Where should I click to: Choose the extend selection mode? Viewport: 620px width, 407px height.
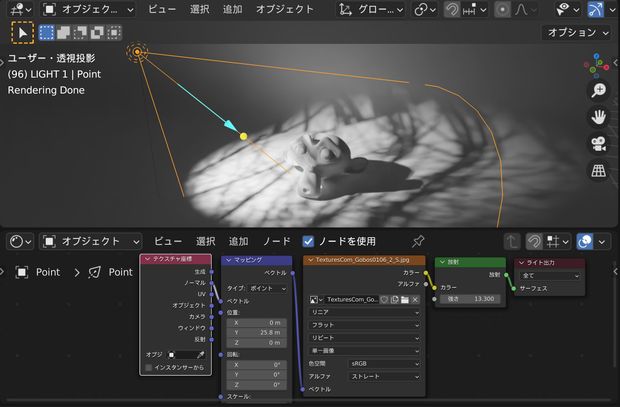[x=64, y=32]
